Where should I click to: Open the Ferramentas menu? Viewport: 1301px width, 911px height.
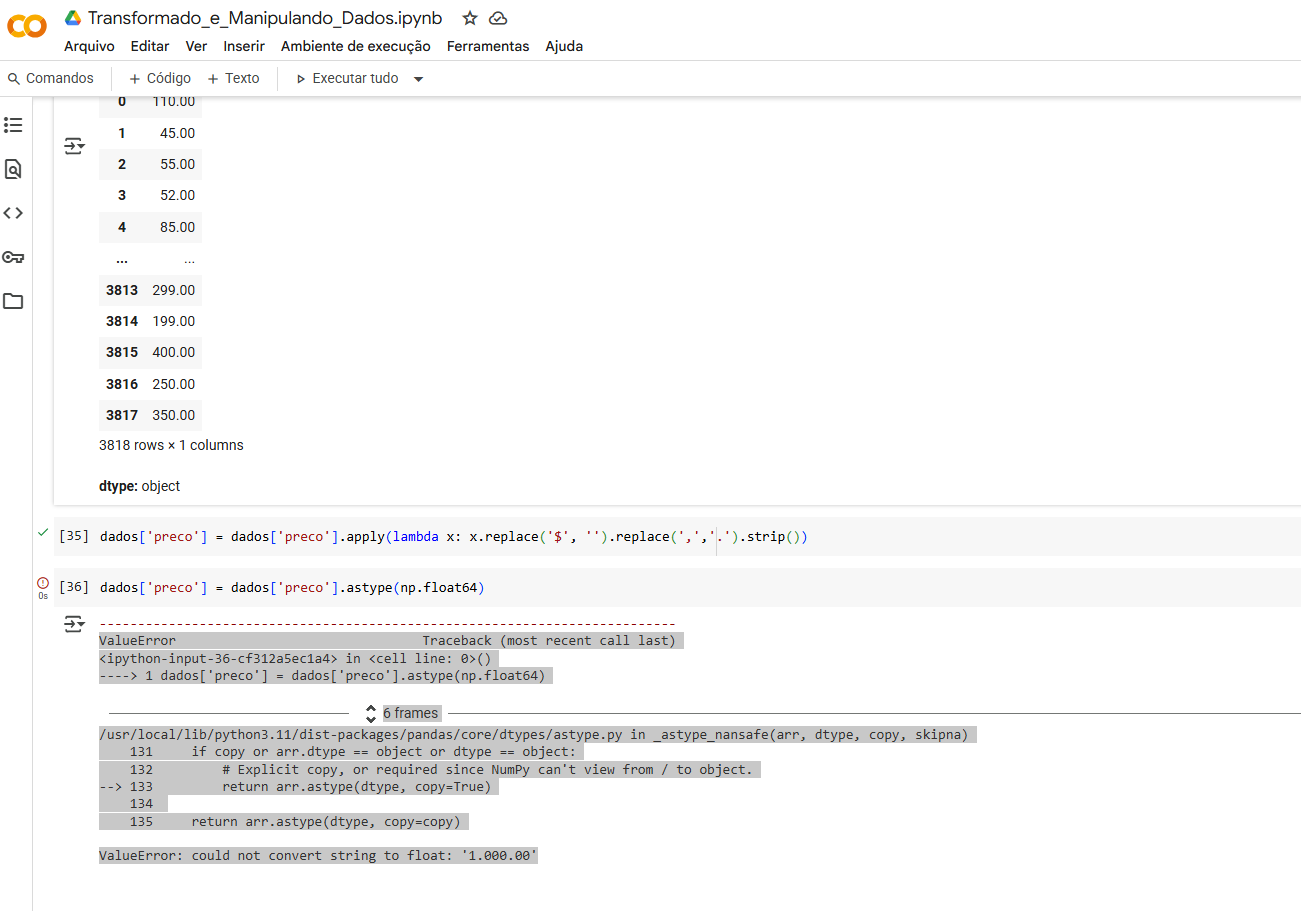pos(488,46)
